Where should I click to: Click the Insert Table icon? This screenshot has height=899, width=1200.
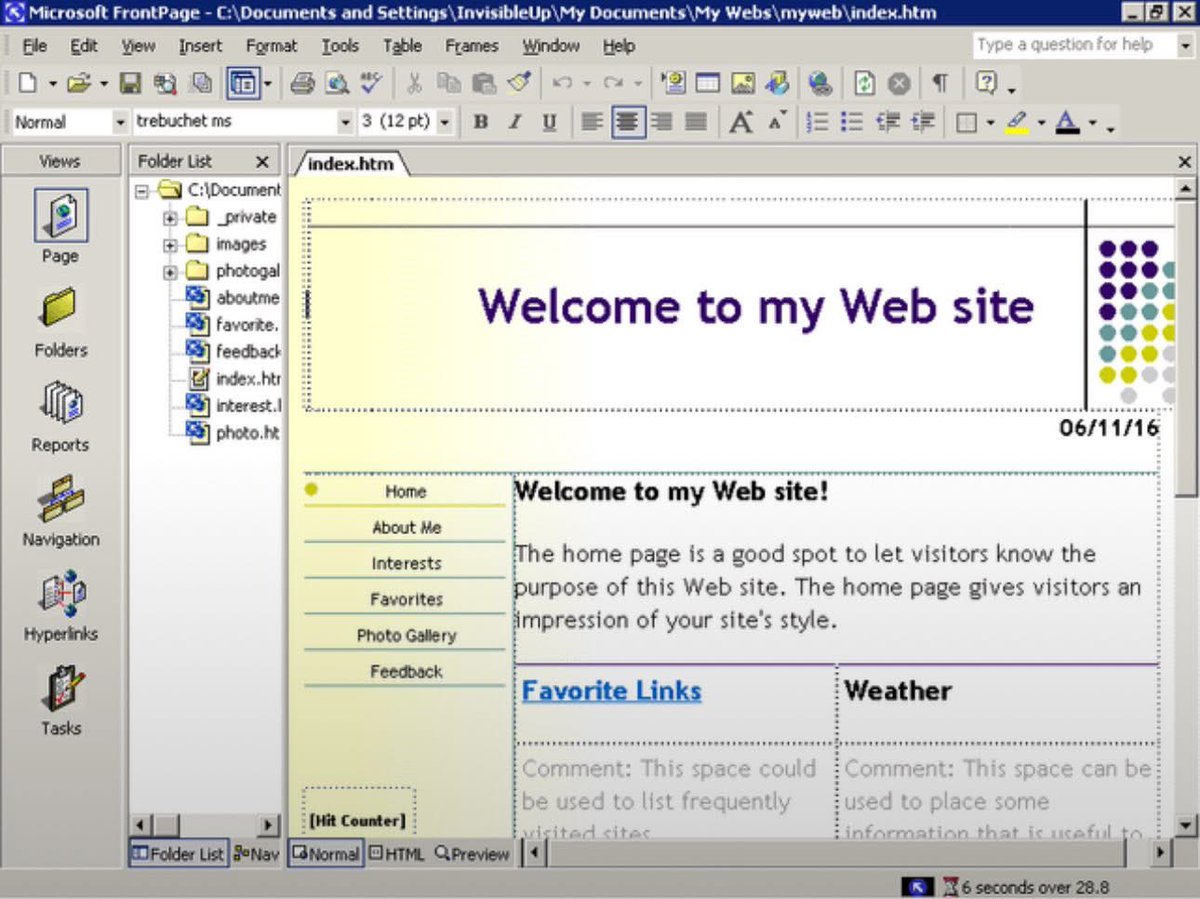coord(708,84)
